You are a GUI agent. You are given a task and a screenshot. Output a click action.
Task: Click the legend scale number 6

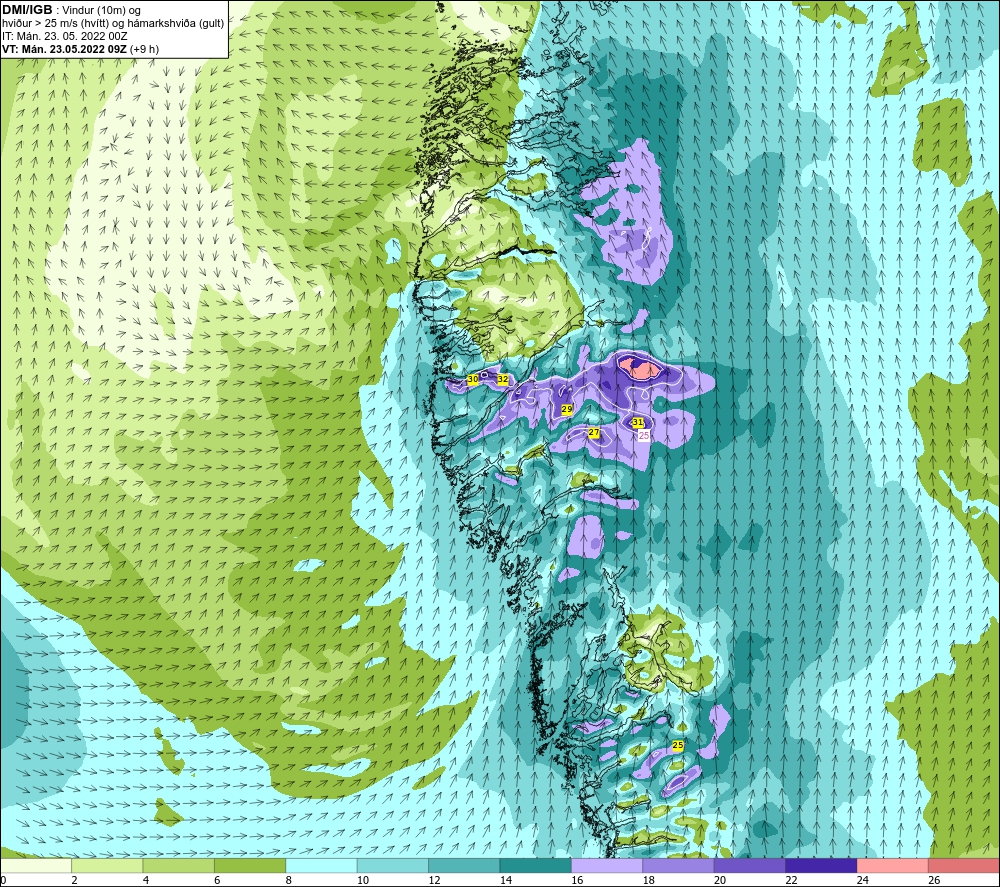[217, 880]
